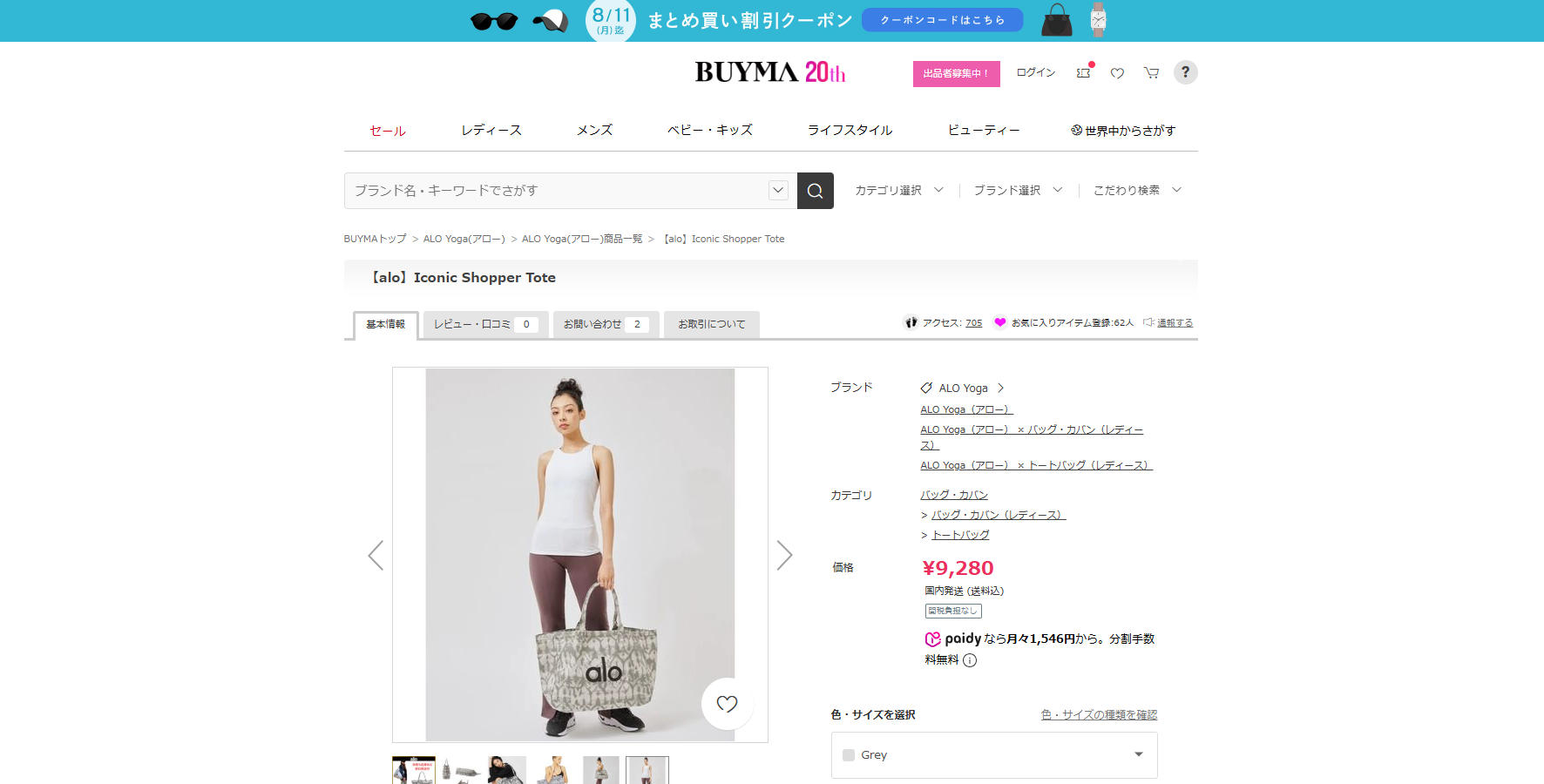Select the fourth product thumbnail

(554, 770)
